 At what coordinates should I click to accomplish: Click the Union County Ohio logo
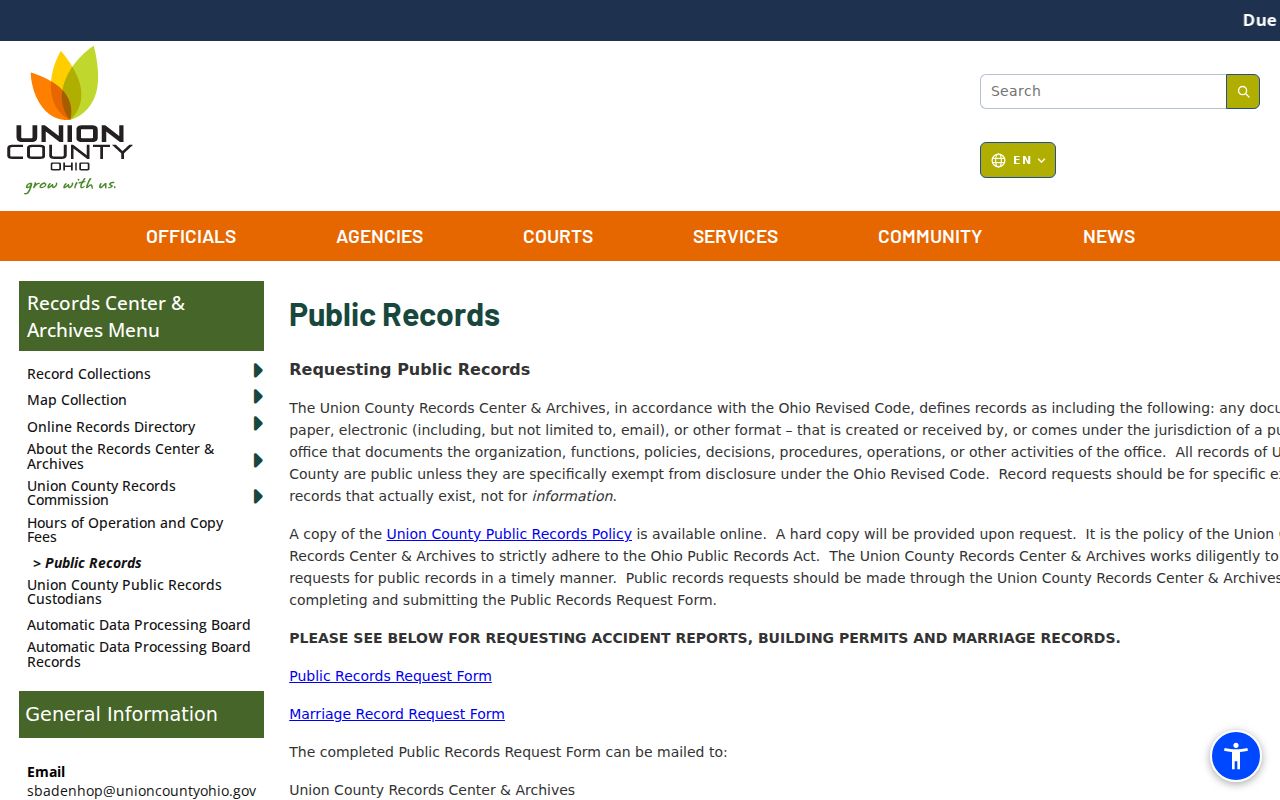click(x=69, y=120)
